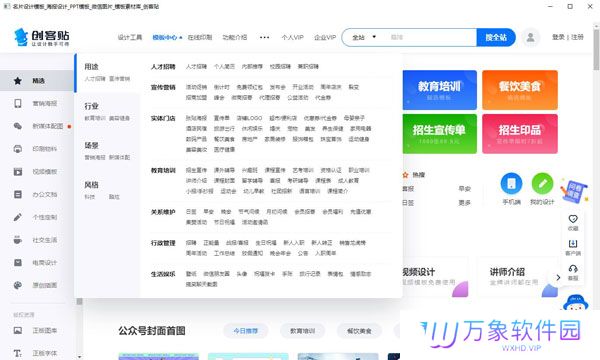Select the 风格 tab in the mega menu
The height and width of the screenshot is (360, 600).
point(108,191)
